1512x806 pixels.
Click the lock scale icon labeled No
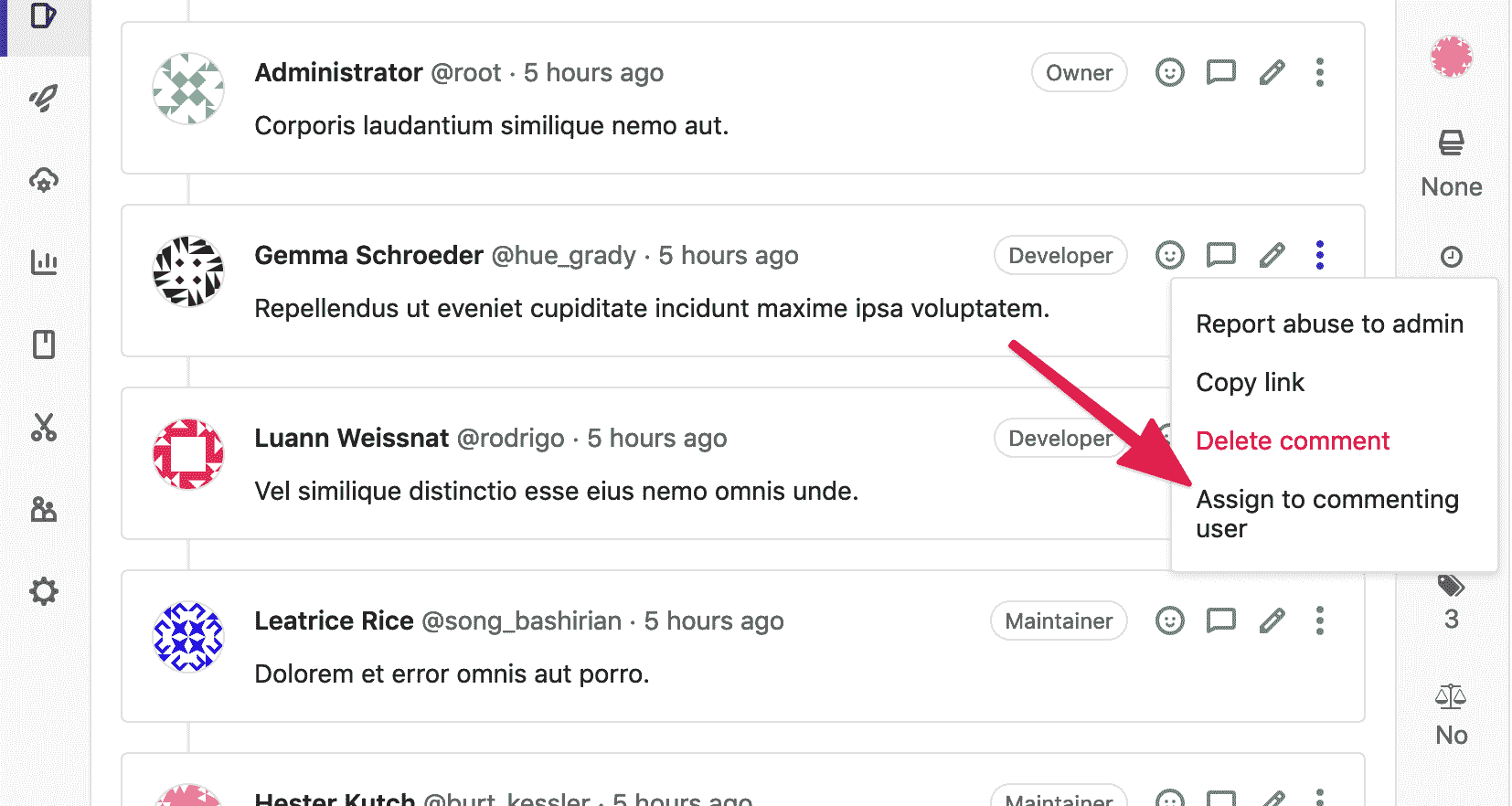click(x=1451, y=697)
